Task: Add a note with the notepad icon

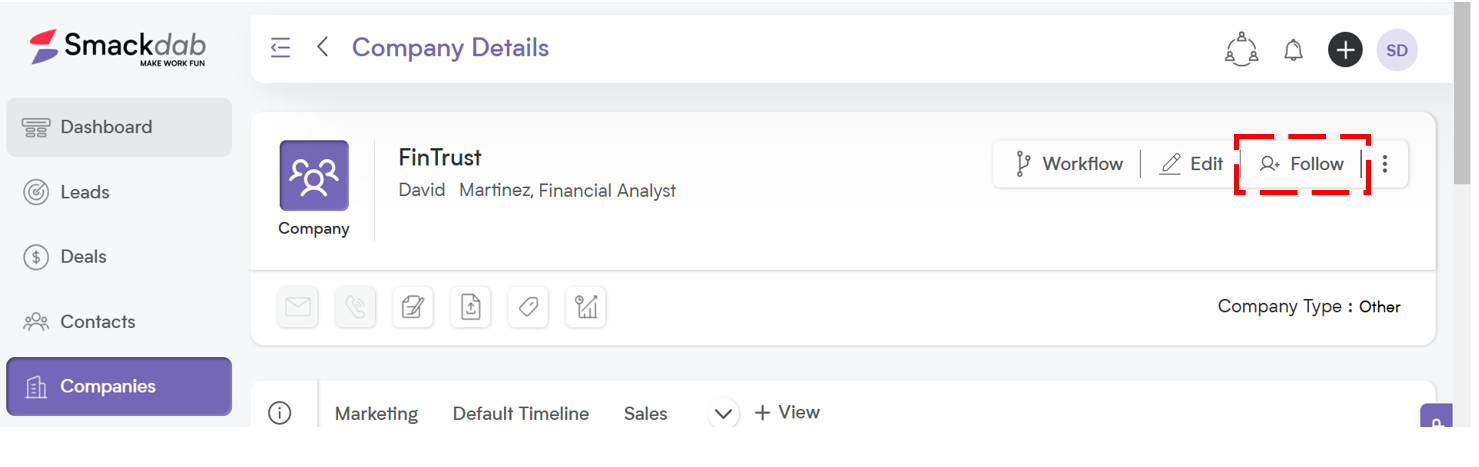Action: [412, 308]
